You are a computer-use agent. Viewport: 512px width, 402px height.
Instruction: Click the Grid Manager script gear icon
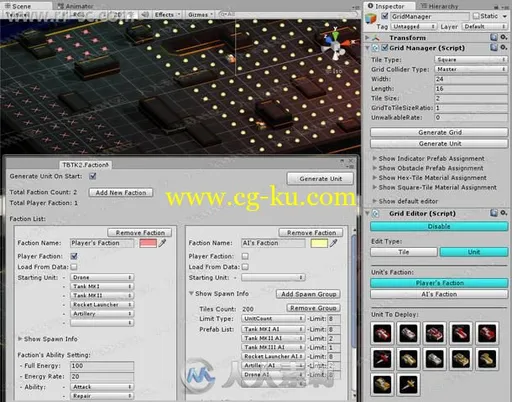504,48
